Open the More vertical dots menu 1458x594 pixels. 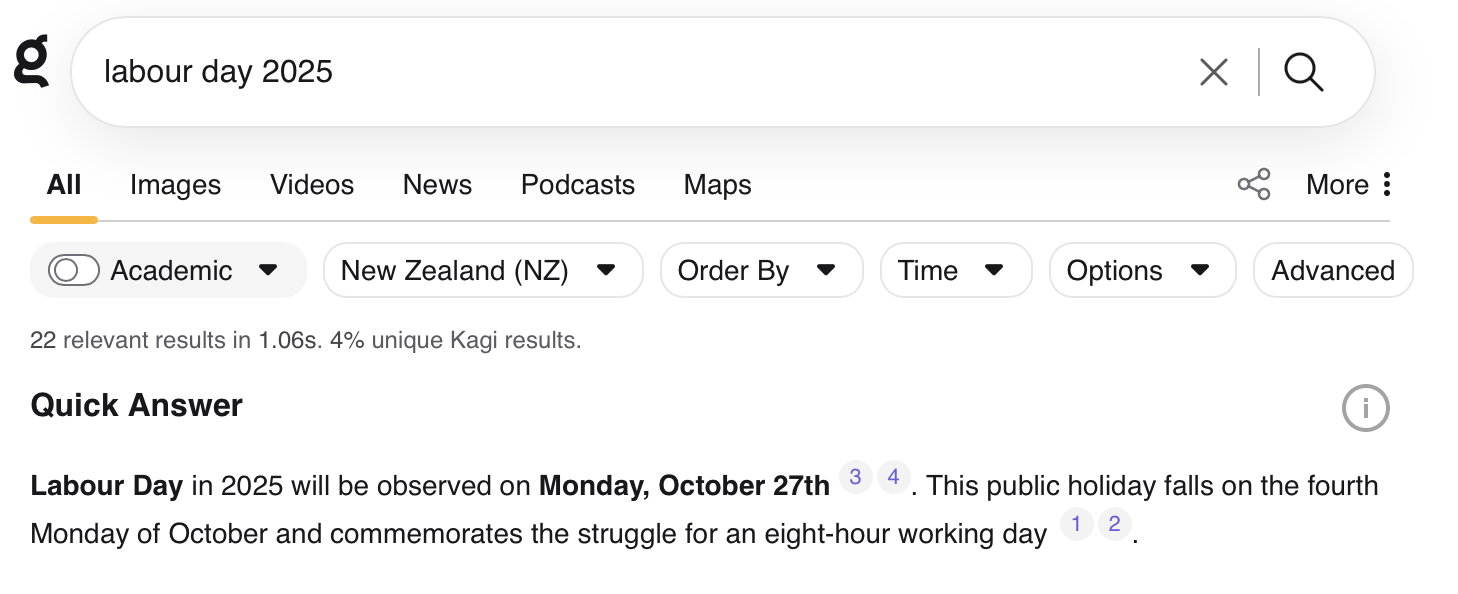(x=1386, y=185)
